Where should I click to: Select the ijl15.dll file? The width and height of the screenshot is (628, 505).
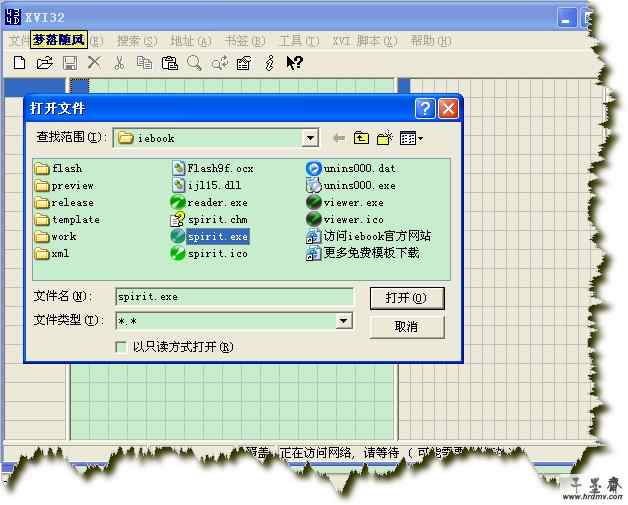(206, 185)
